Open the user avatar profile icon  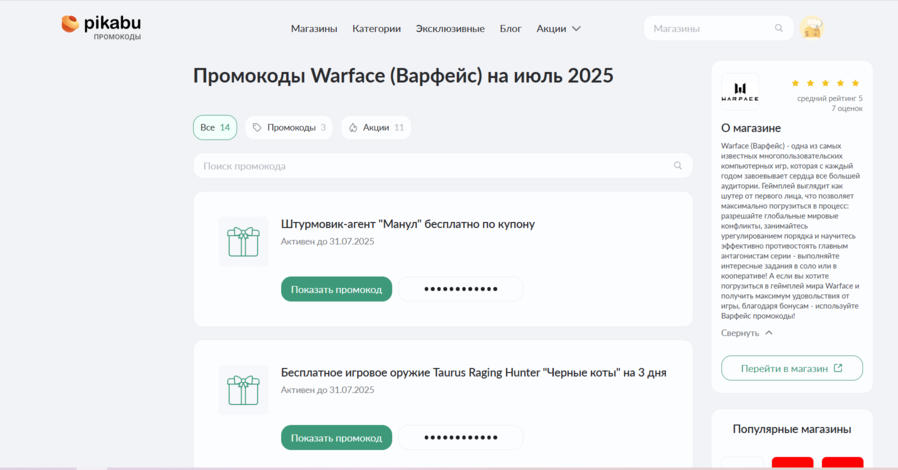(x=812, y=27)
